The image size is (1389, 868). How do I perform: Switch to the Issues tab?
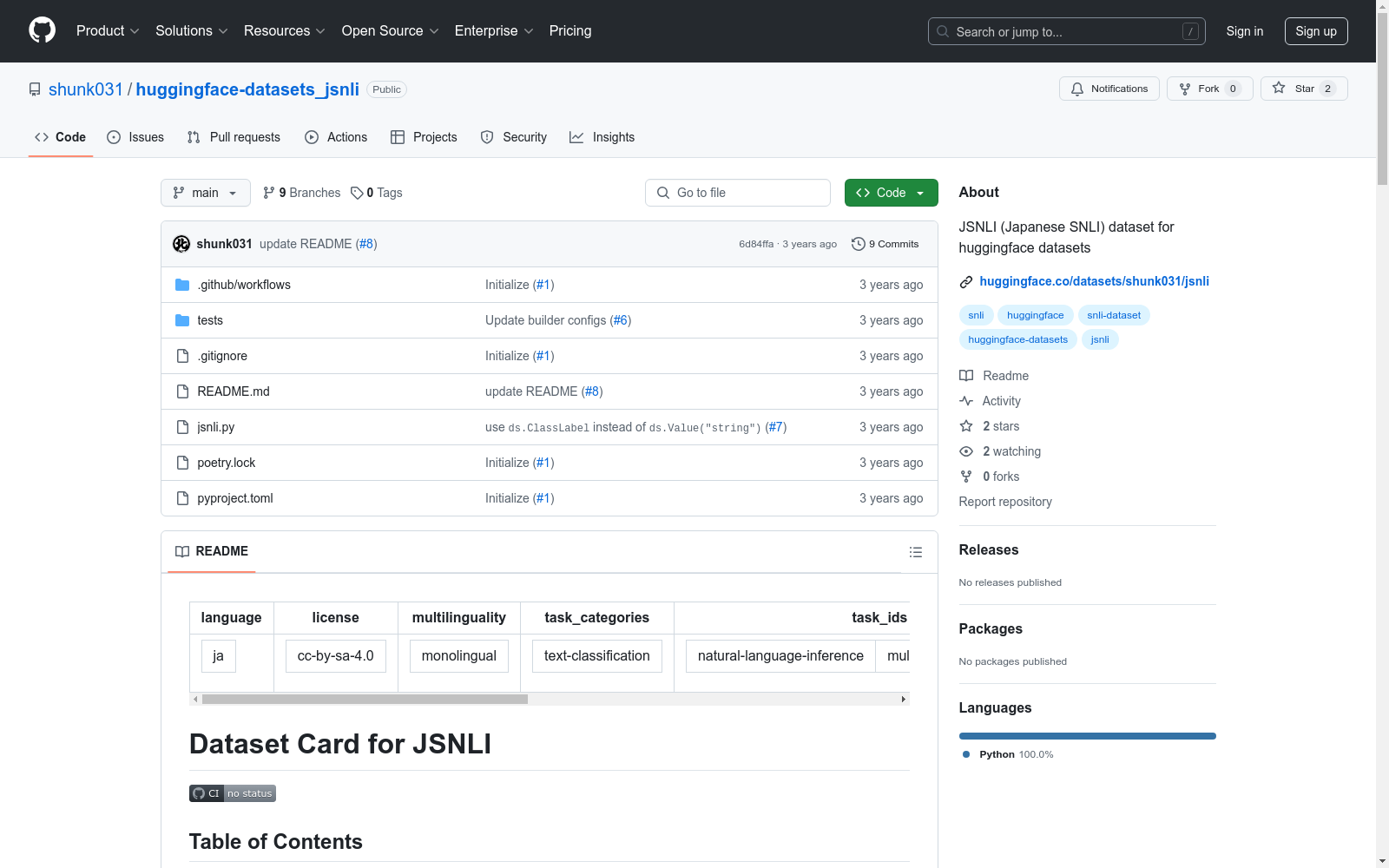135,137
